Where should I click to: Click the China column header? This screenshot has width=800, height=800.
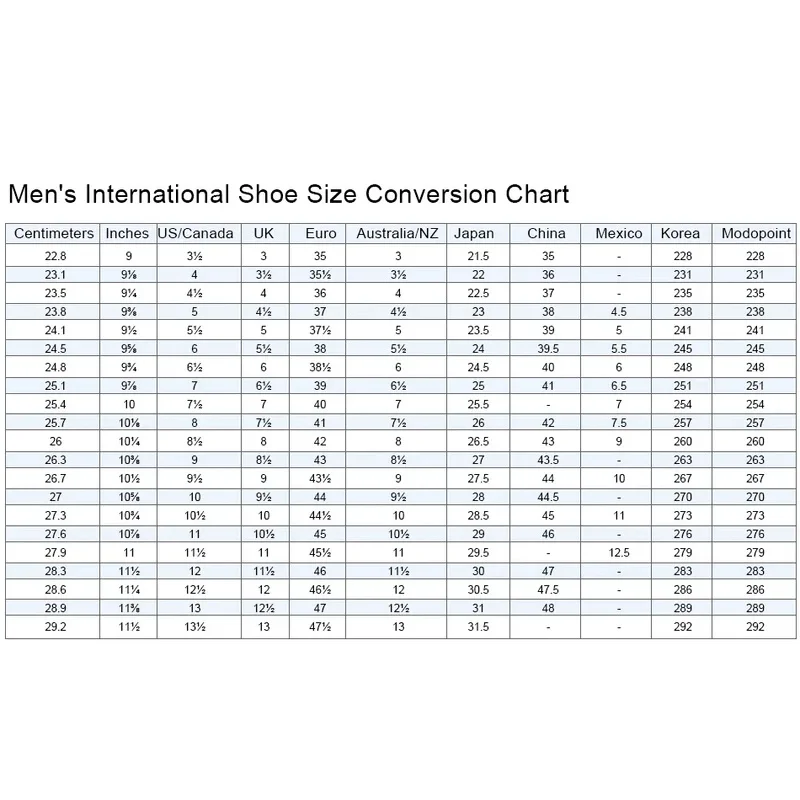click(x=547, y=234)
